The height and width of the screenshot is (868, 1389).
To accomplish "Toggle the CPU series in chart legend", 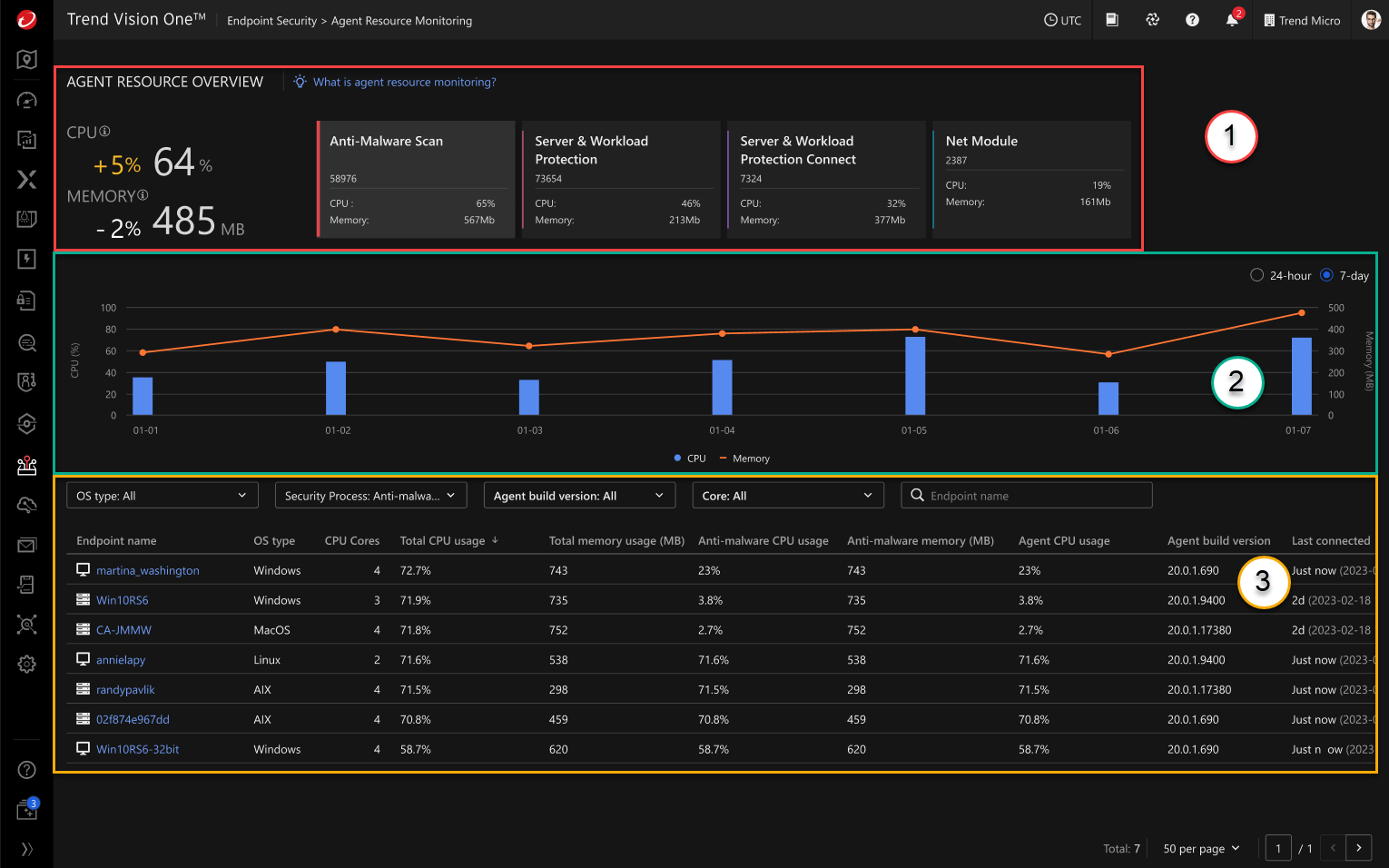I will [689, 458].
